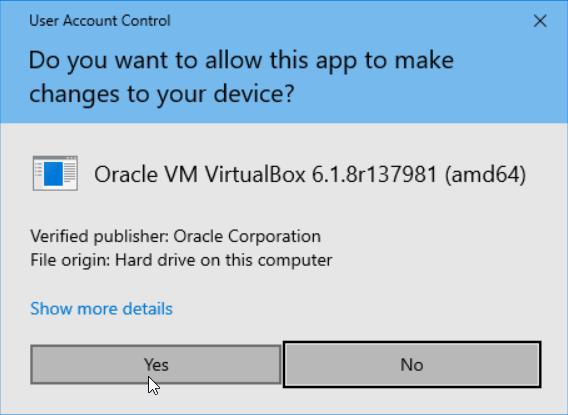Viewport: 568px width, 415px height.
Task: Open the Show more details link
Action: [x=101, y=309]
